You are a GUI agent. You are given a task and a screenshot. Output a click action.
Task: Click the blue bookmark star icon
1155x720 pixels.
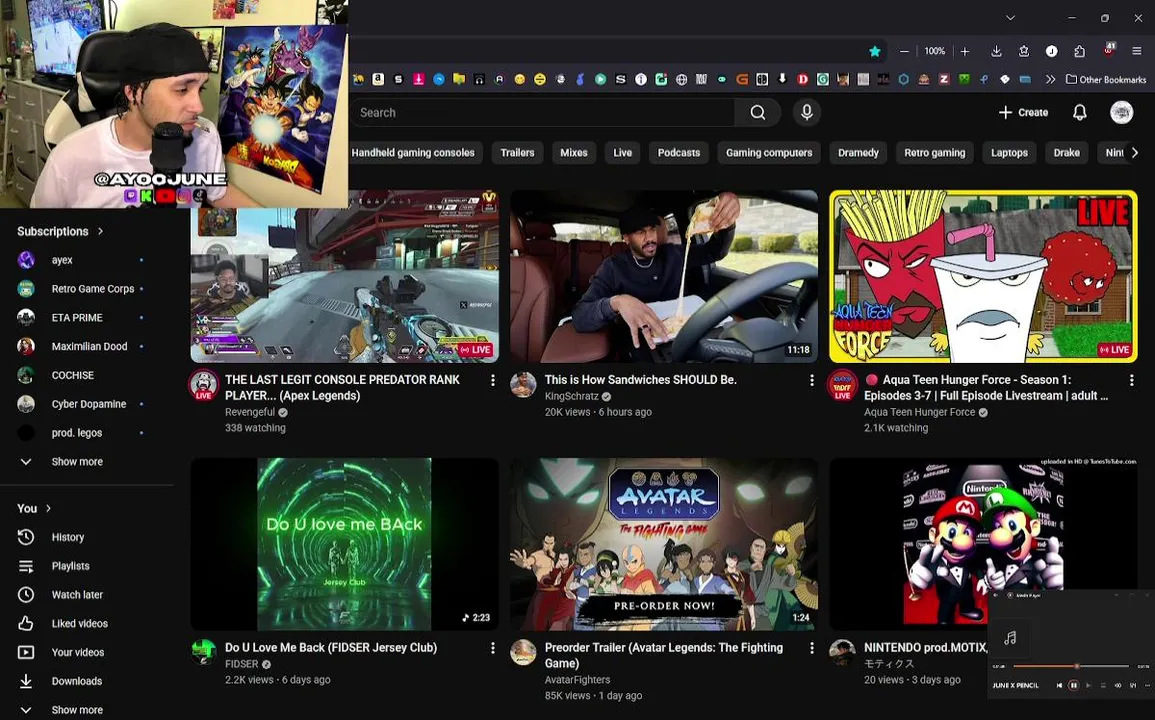click(x=874, y=51)
